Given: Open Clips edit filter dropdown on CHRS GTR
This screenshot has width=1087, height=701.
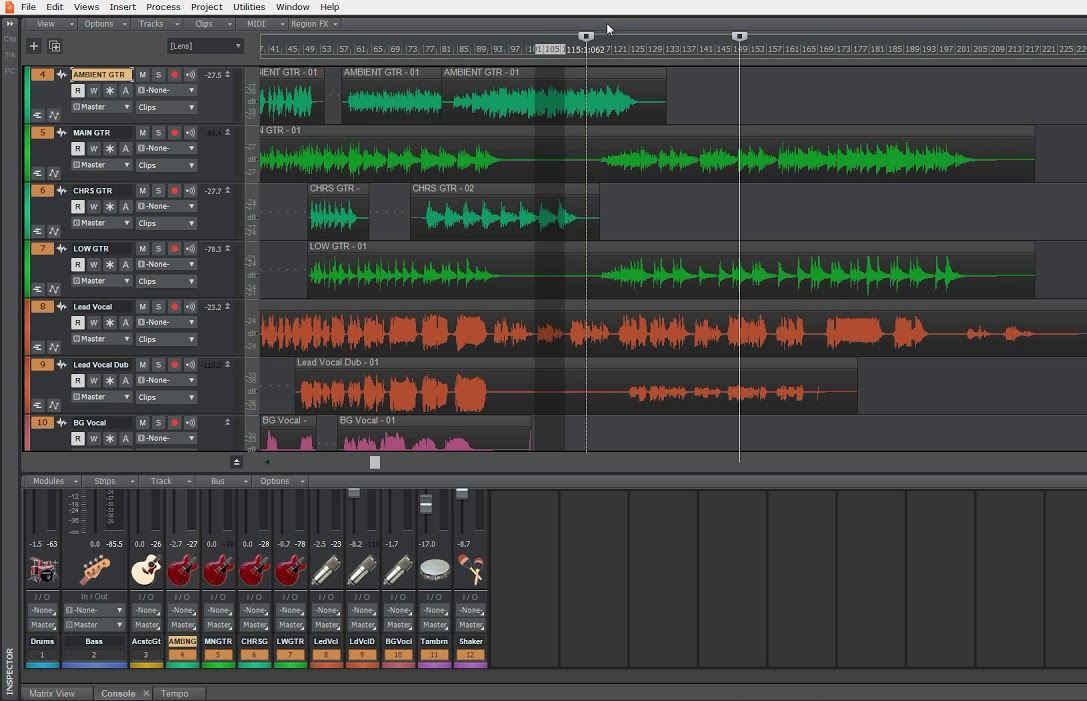Looking at the screenshot, I should 166,223.
